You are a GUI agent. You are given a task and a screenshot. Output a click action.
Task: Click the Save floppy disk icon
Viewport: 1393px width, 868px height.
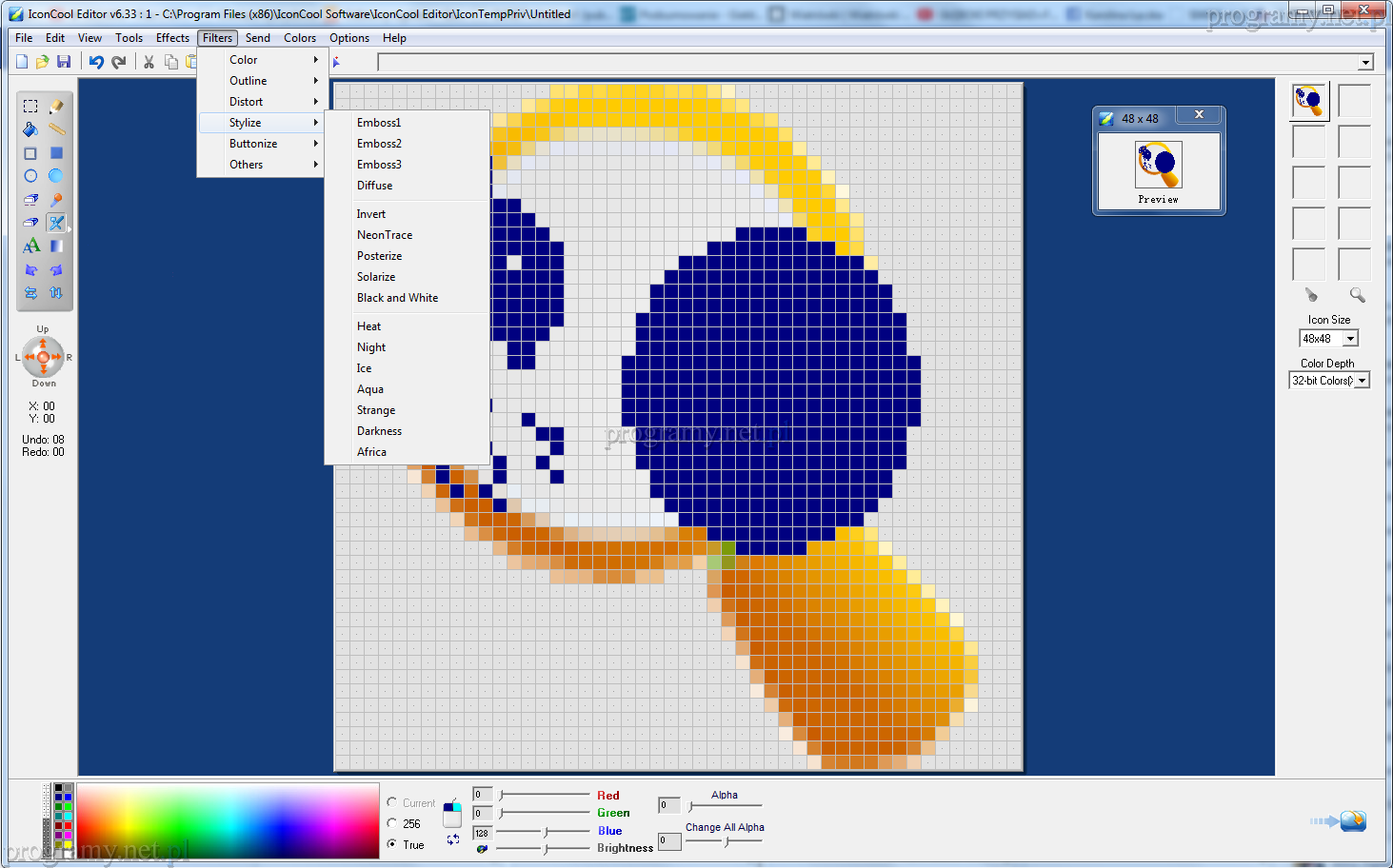(x=64, y=62)
